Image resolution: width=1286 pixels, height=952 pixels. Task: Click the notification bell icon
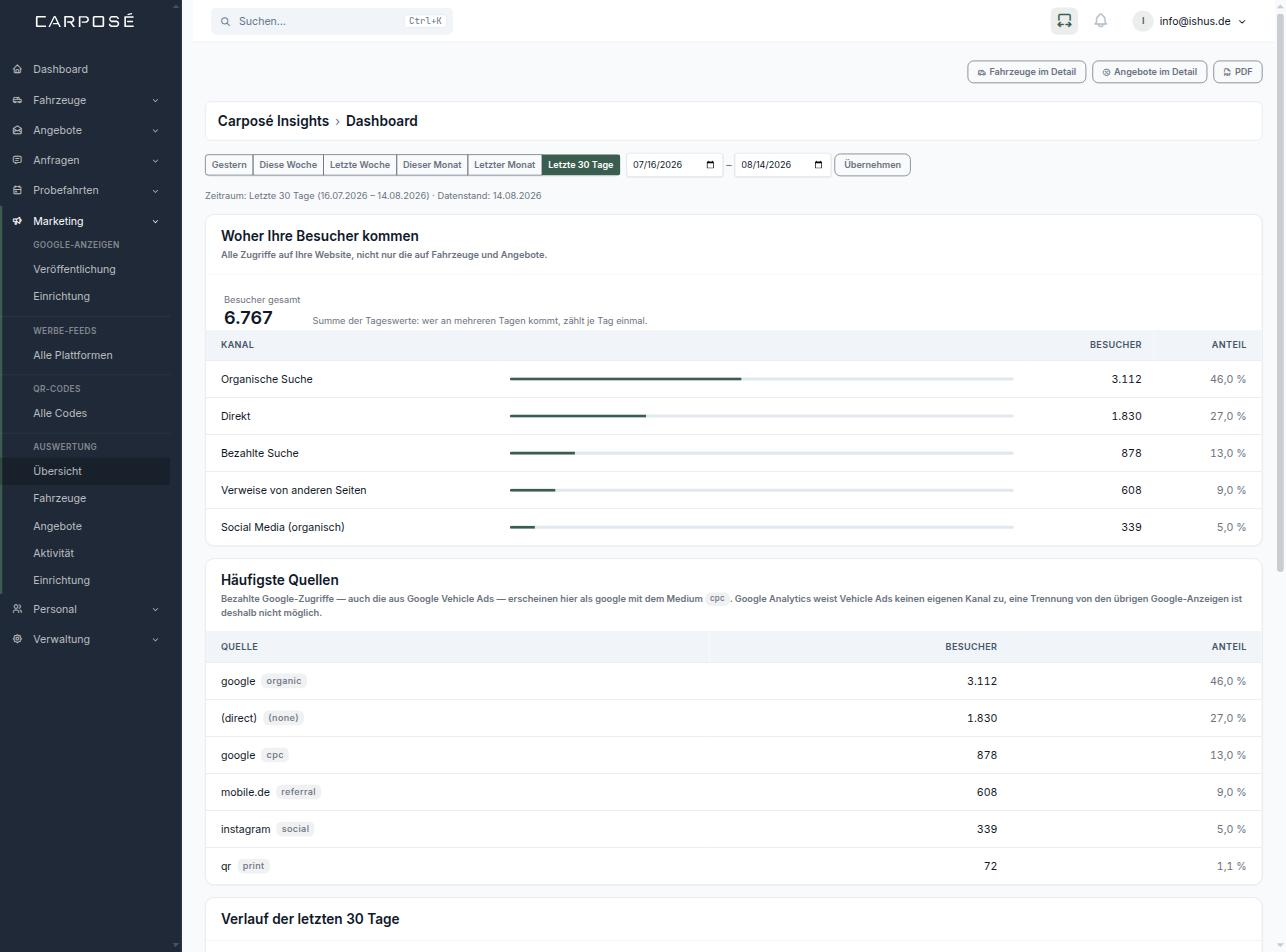tap(1100, 21)
